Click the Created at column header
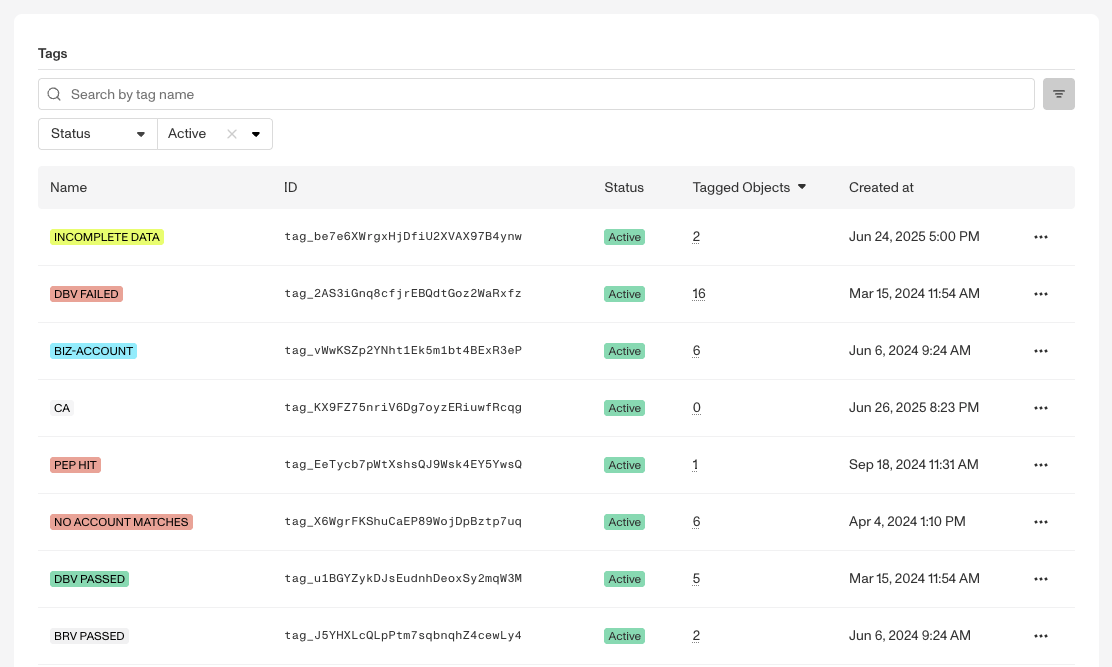Viewport: 1112px width, 667px height. [x=881, y=187]
